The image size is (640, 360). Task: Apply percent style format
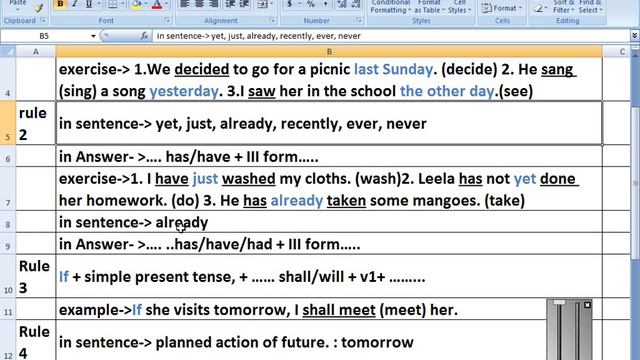pyautogui.click(x=311, y=4)
